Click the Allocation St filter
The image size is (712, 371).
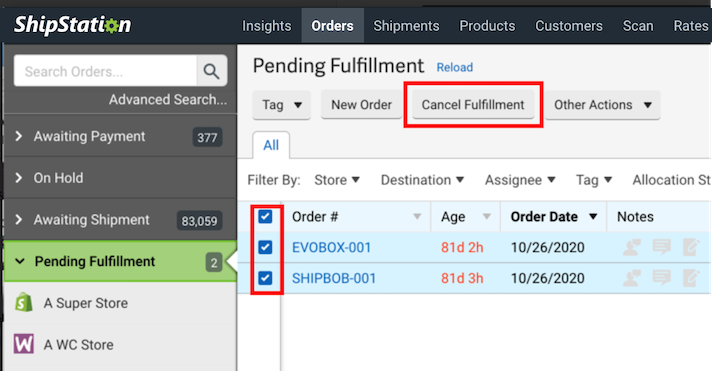click(672, 180)
